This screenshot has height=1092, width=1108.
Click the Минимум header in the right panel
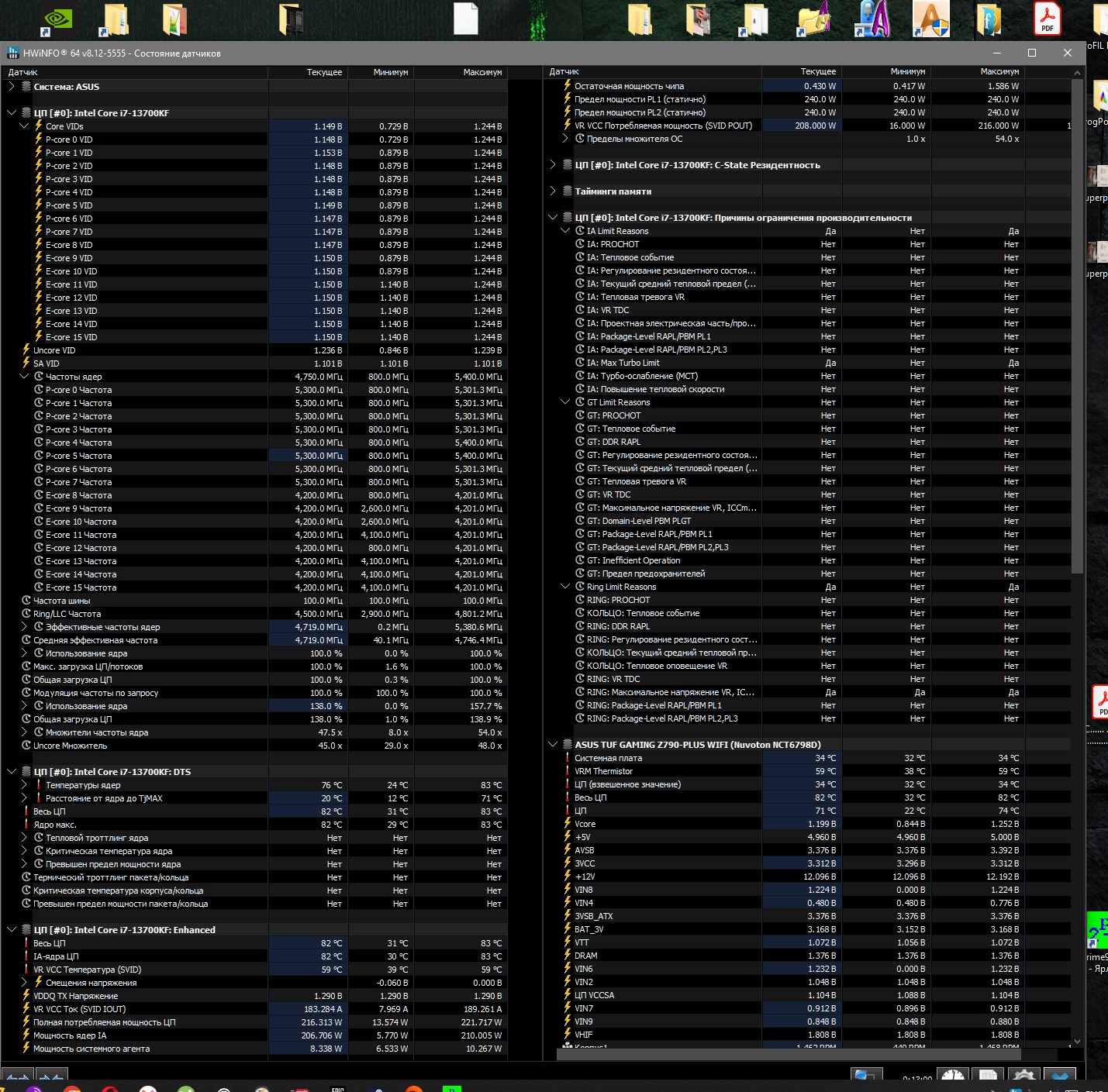(886, 71)
